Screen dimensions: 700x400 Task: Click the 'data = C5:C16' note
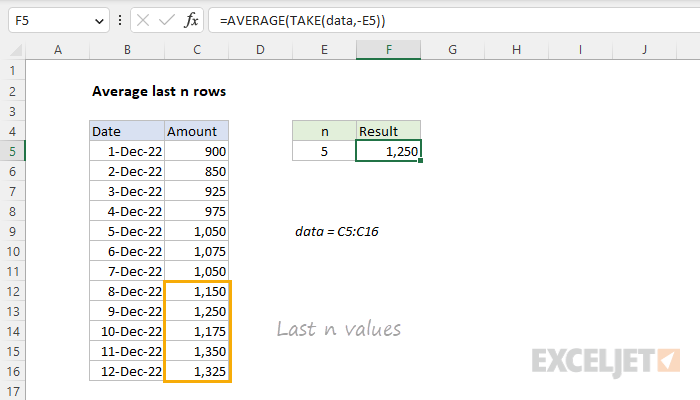337,231
